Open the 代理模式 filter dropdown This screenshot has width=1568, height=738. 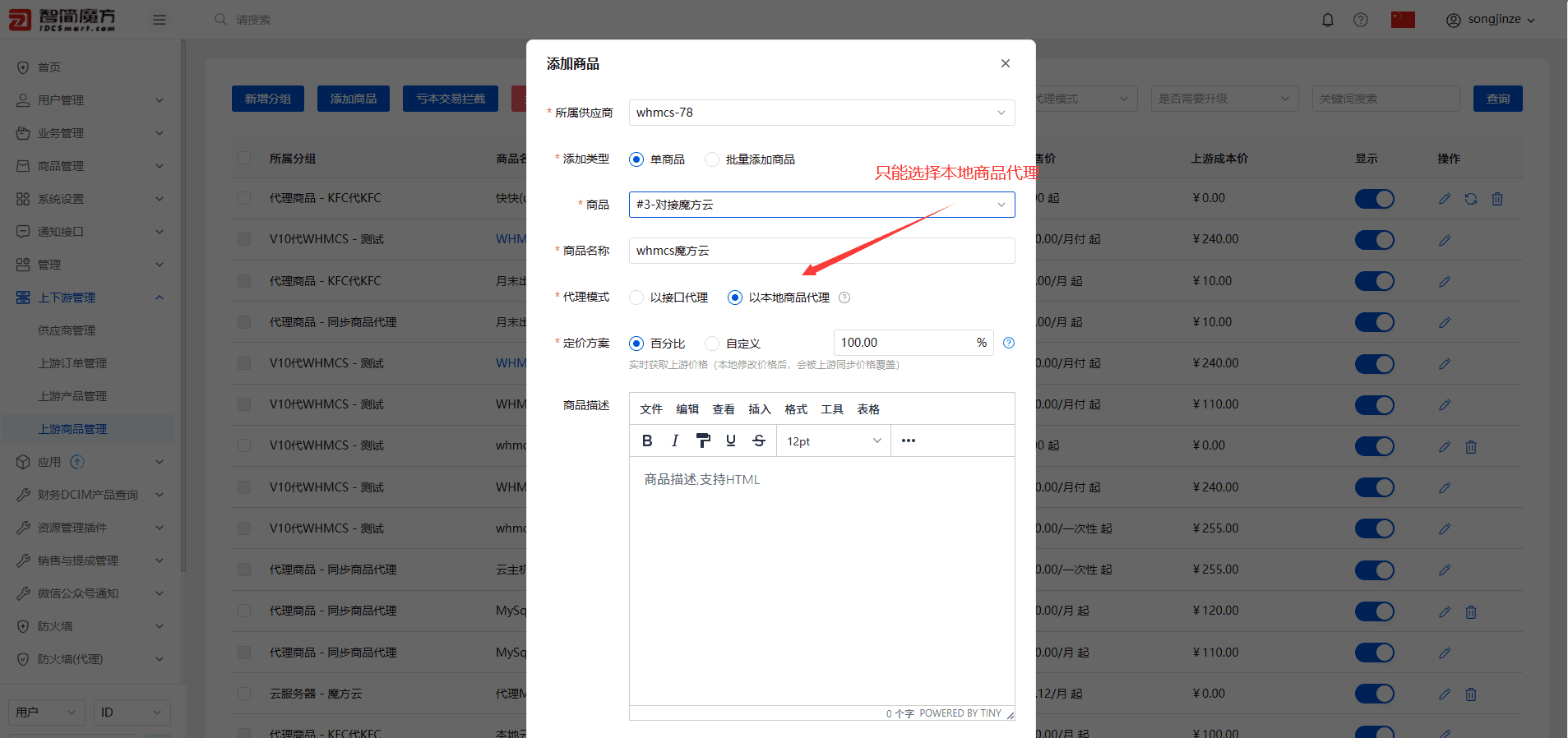[1085, 99]
